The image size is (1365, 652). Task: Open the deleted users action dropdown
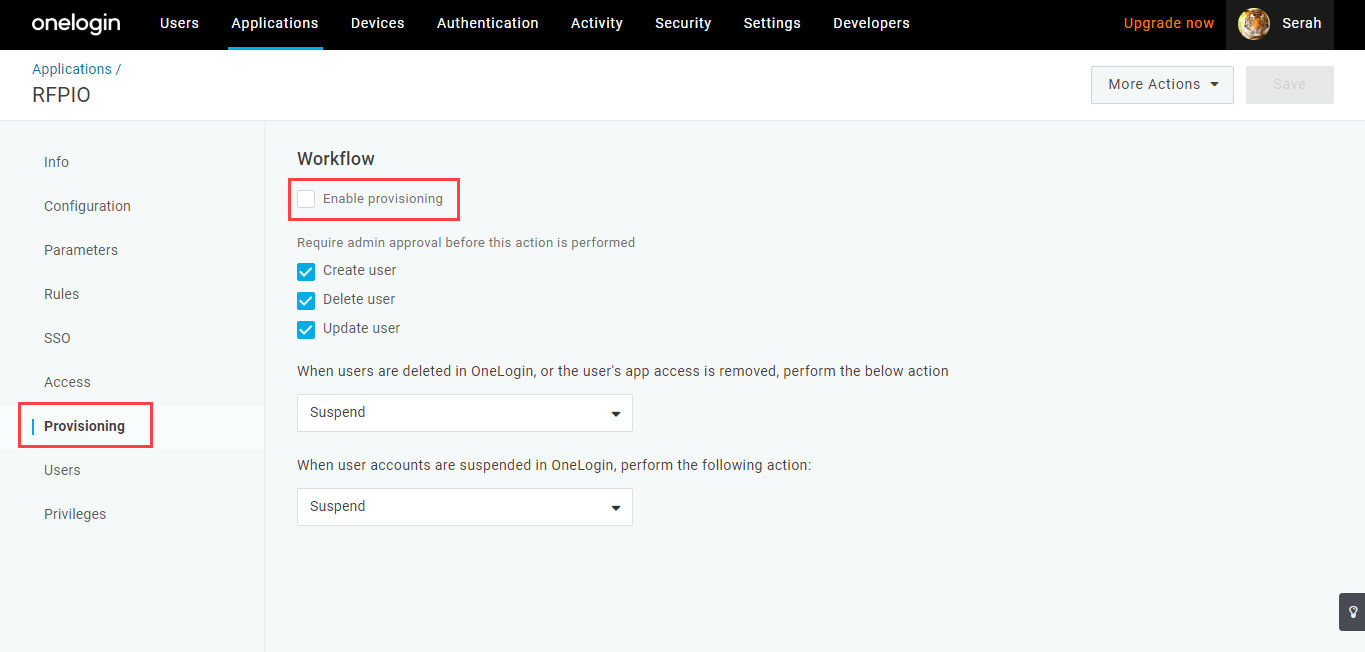click(x=465, y=413)
